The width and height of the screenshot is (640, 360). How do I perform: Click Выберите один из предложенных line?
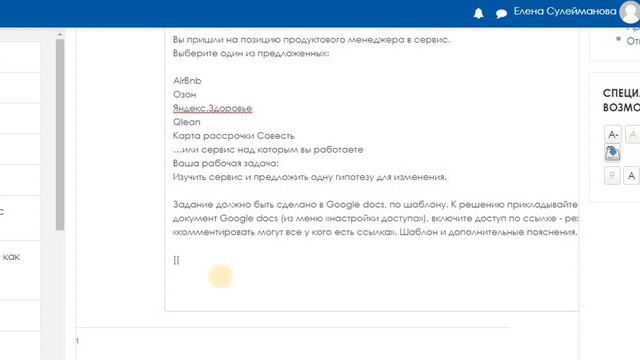(251, 53)
